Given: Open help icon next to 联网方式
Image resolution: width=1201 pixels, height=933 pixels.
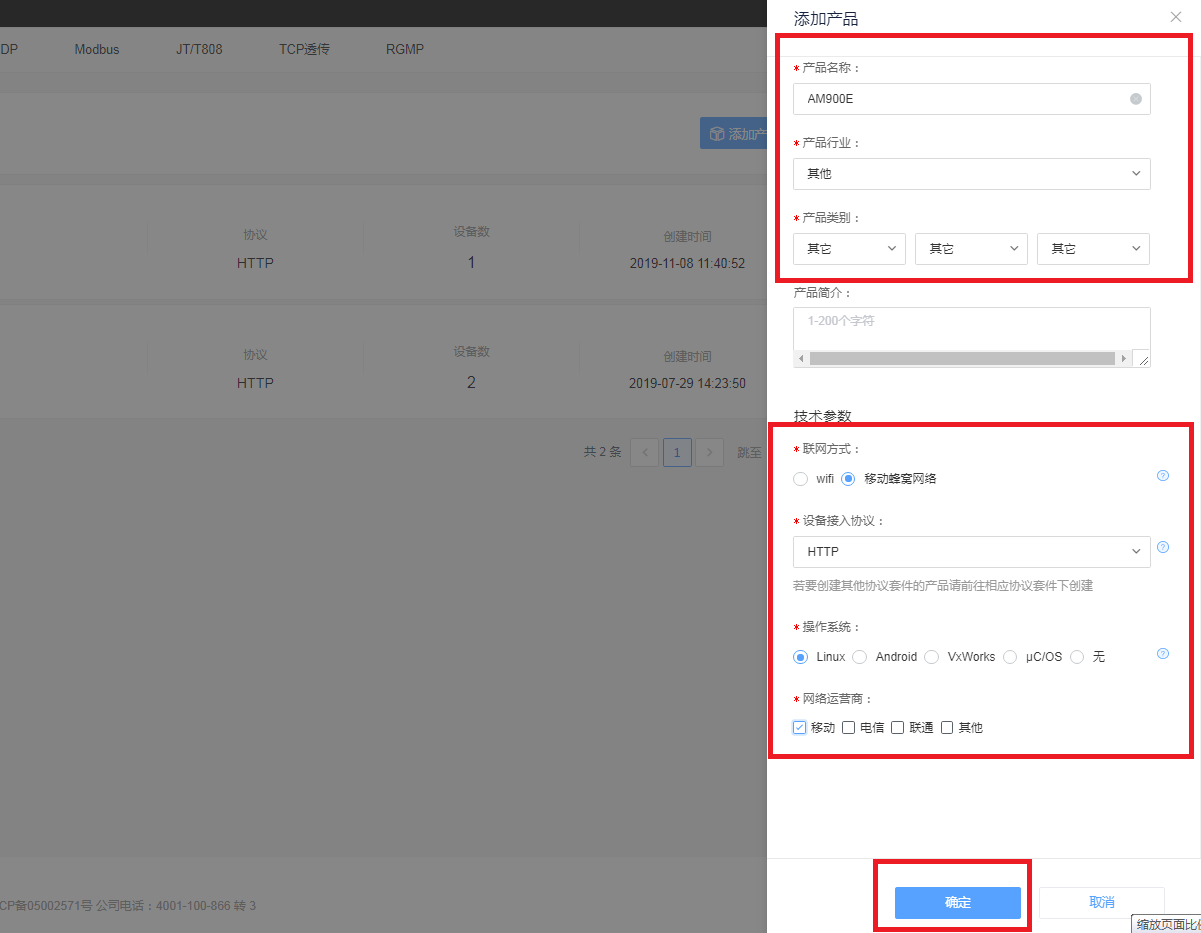Looking at the screenshot, I should pyautogui.click(x=1163, y=476).
